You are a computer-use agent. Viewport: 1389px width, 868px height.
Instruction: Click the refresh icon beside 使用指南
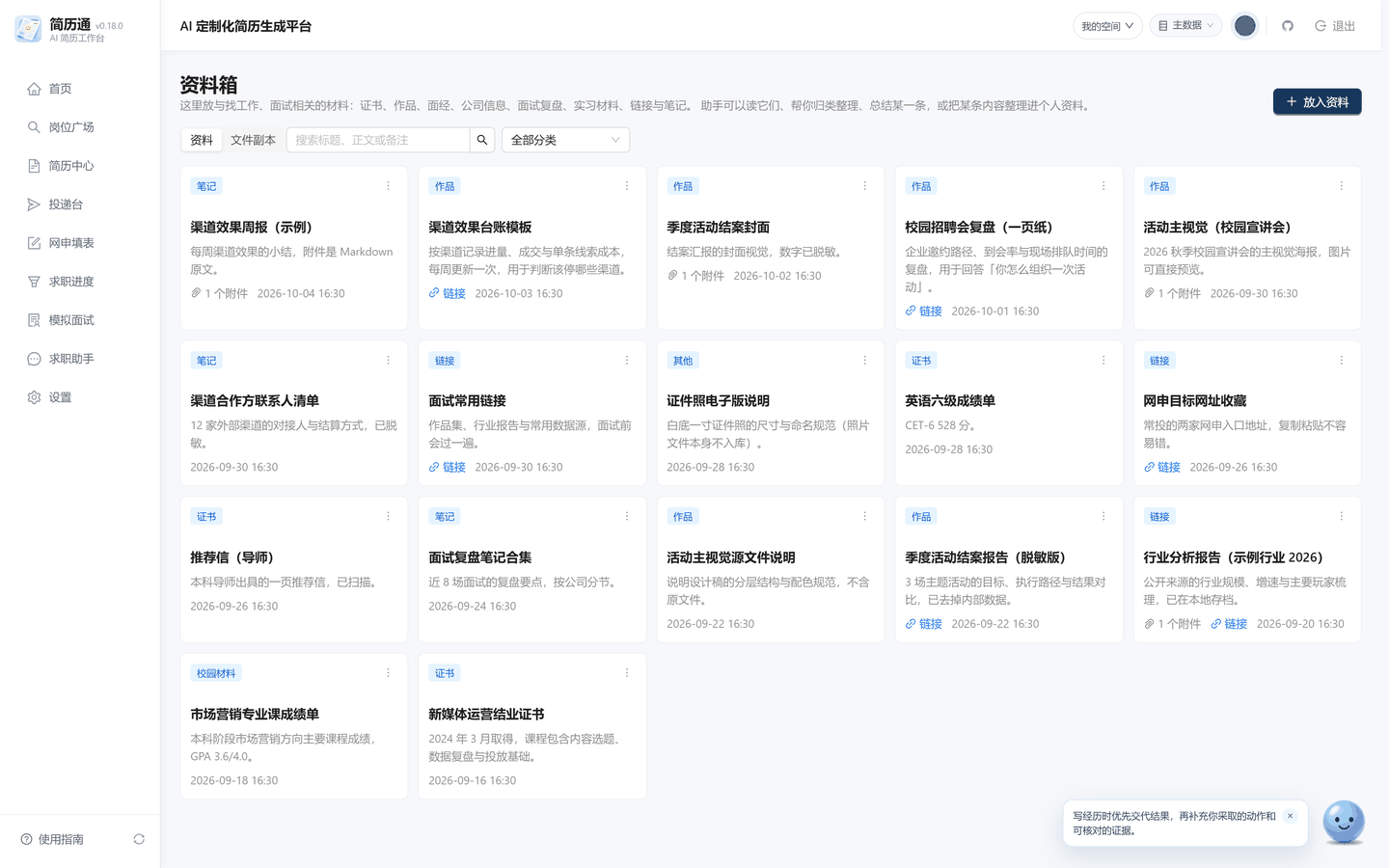(x=139, y=839)
